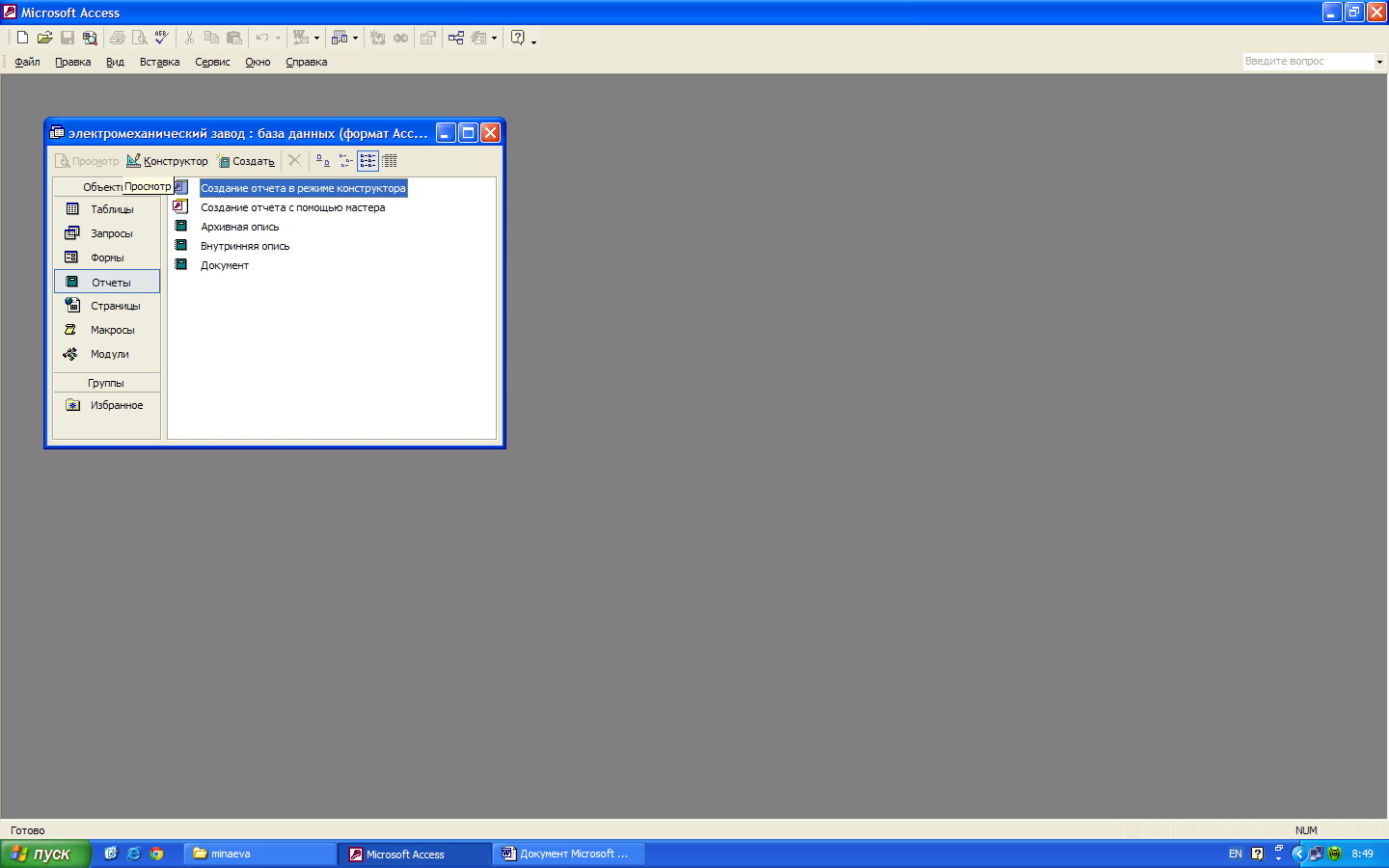Click the пуск Start button
The image size is (1389, 868).
(x=45, y=854)
